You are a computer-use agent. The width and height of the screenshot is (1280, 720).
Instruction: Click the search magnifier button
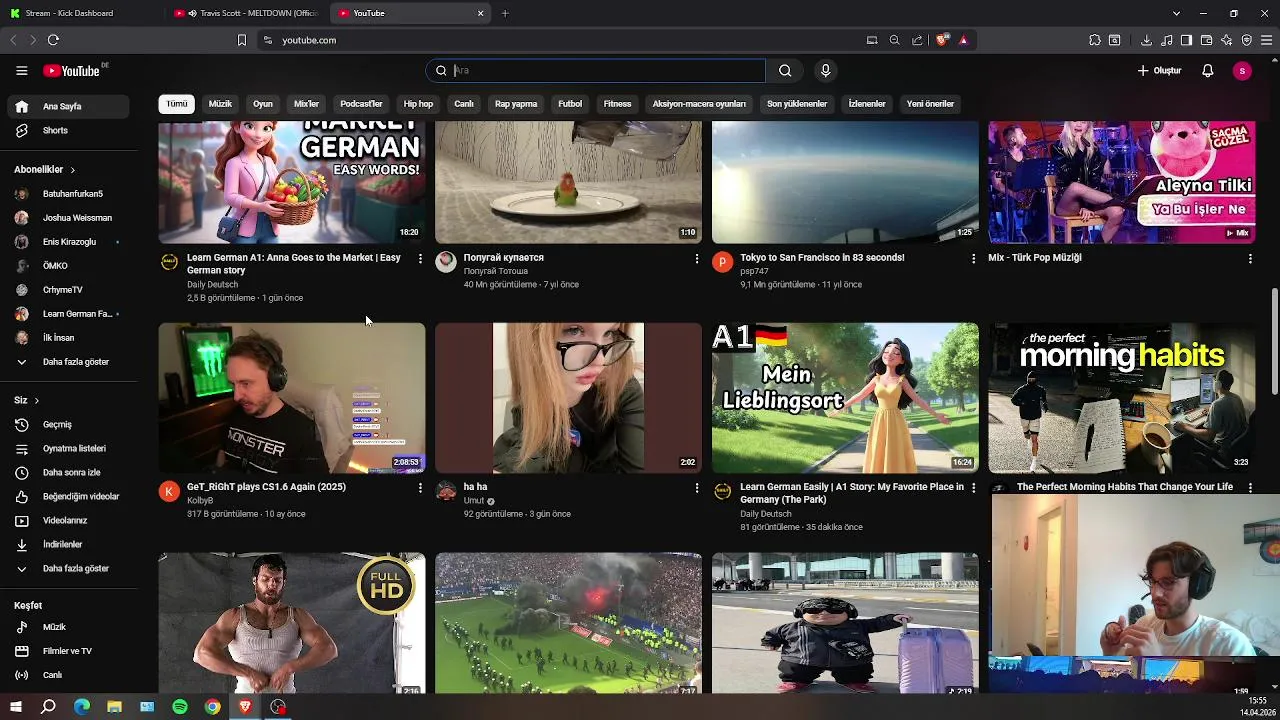tap(785, 71)
